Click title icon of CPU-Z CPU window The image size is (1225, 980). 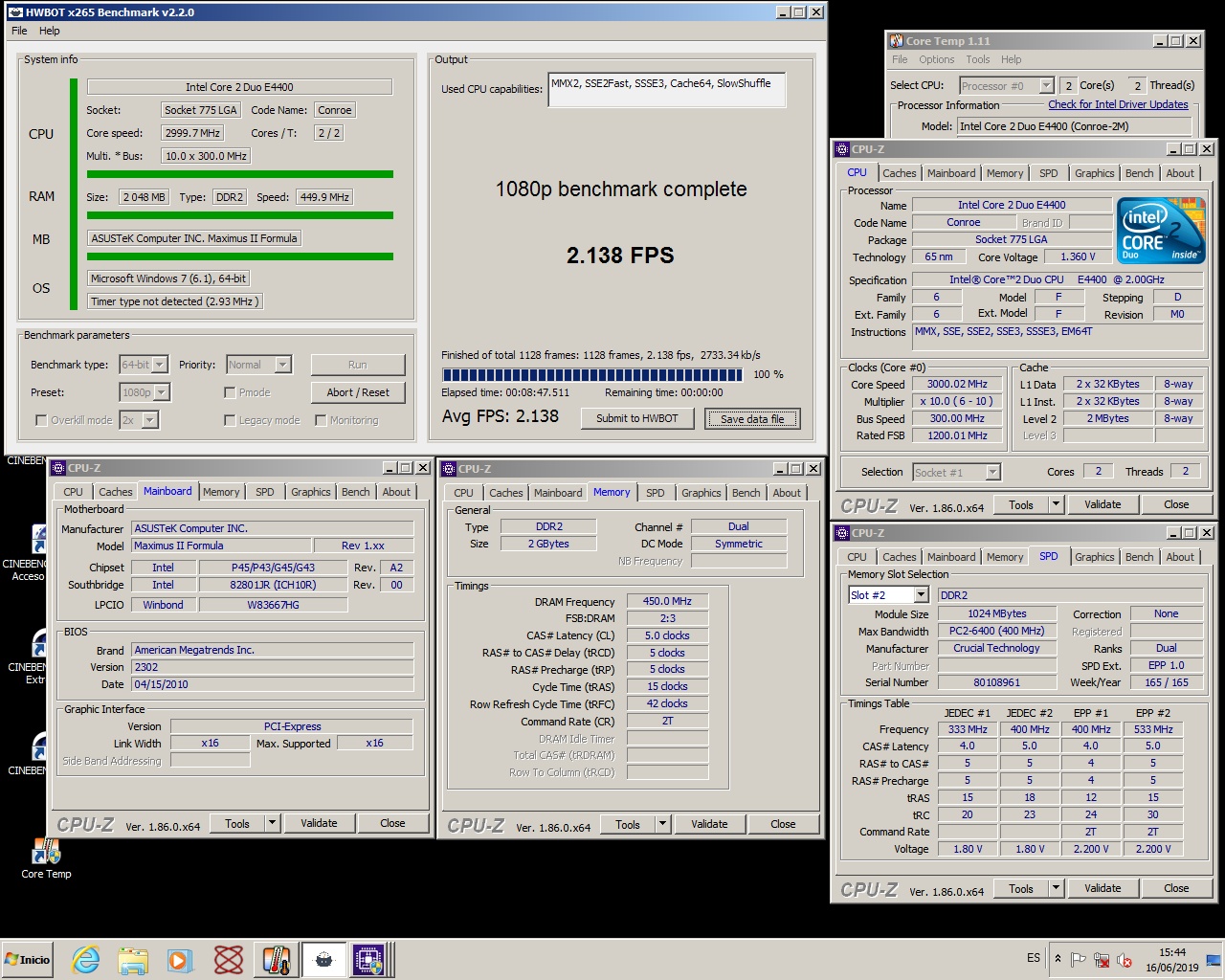tap(843, 149)
